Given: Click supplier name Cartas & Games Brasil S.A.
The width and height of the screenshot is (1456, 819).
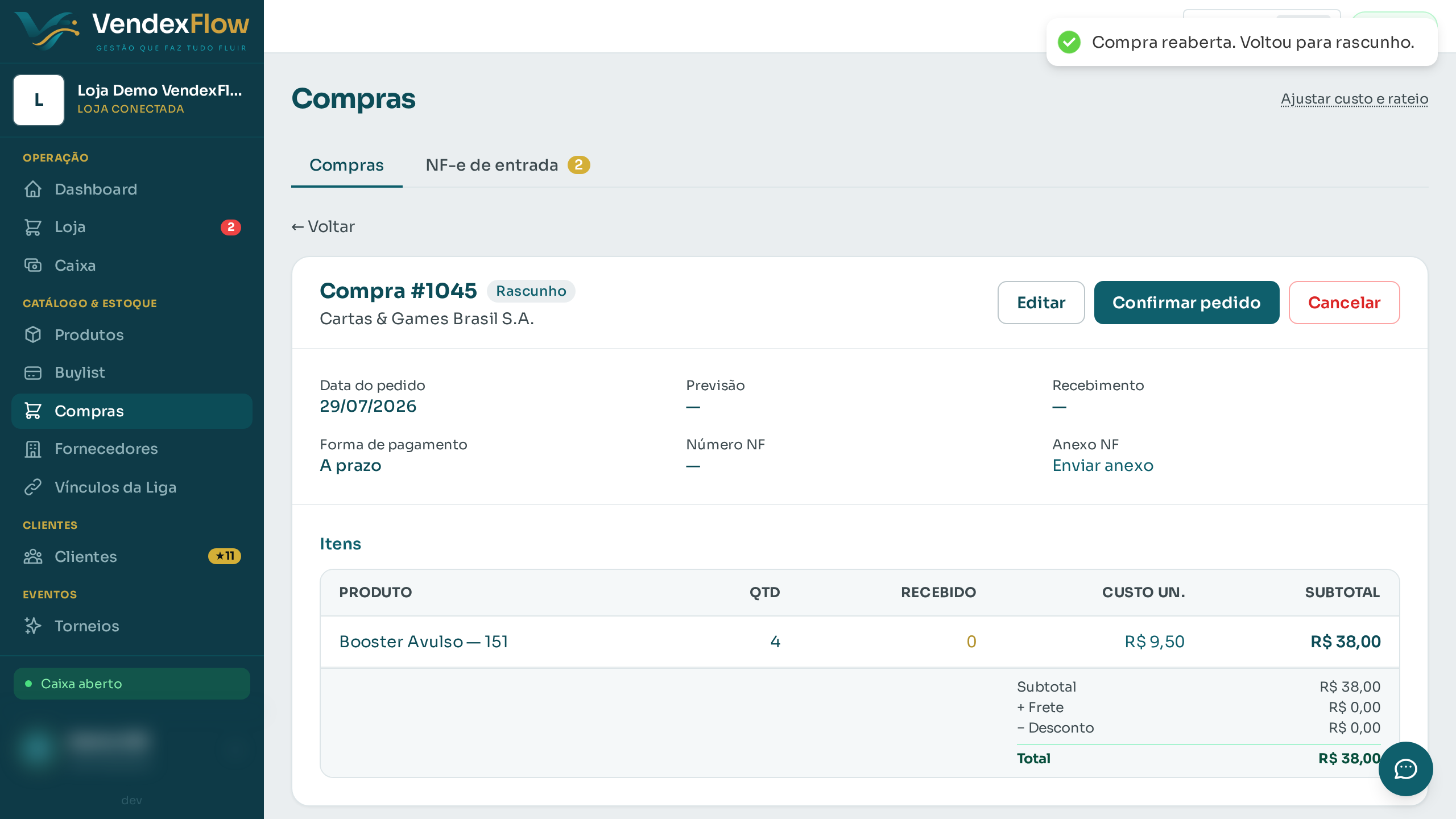Looking at the screenshot, I should pos(427,318).
